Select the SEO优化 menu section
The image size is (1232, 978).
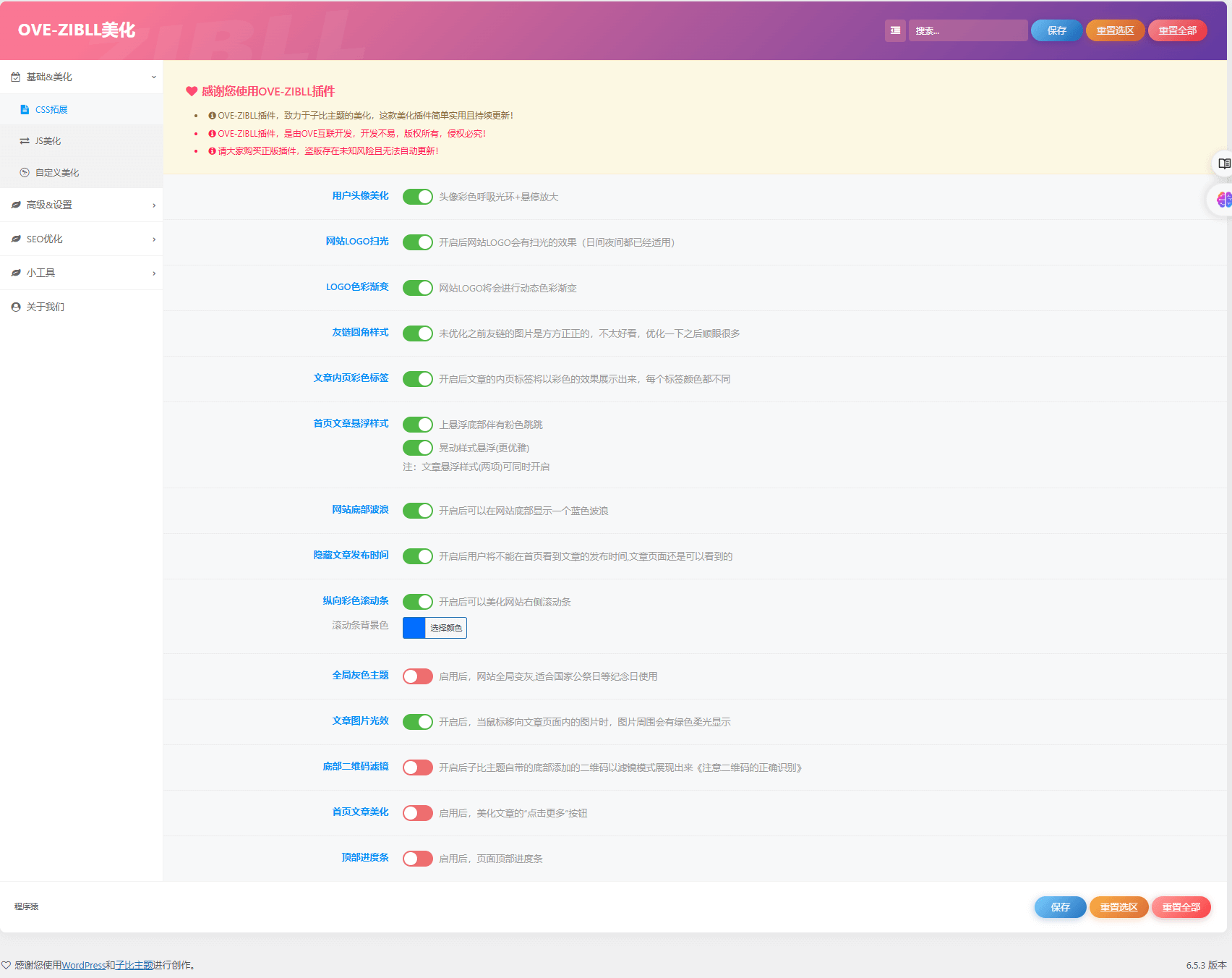[x=81, y=239]
